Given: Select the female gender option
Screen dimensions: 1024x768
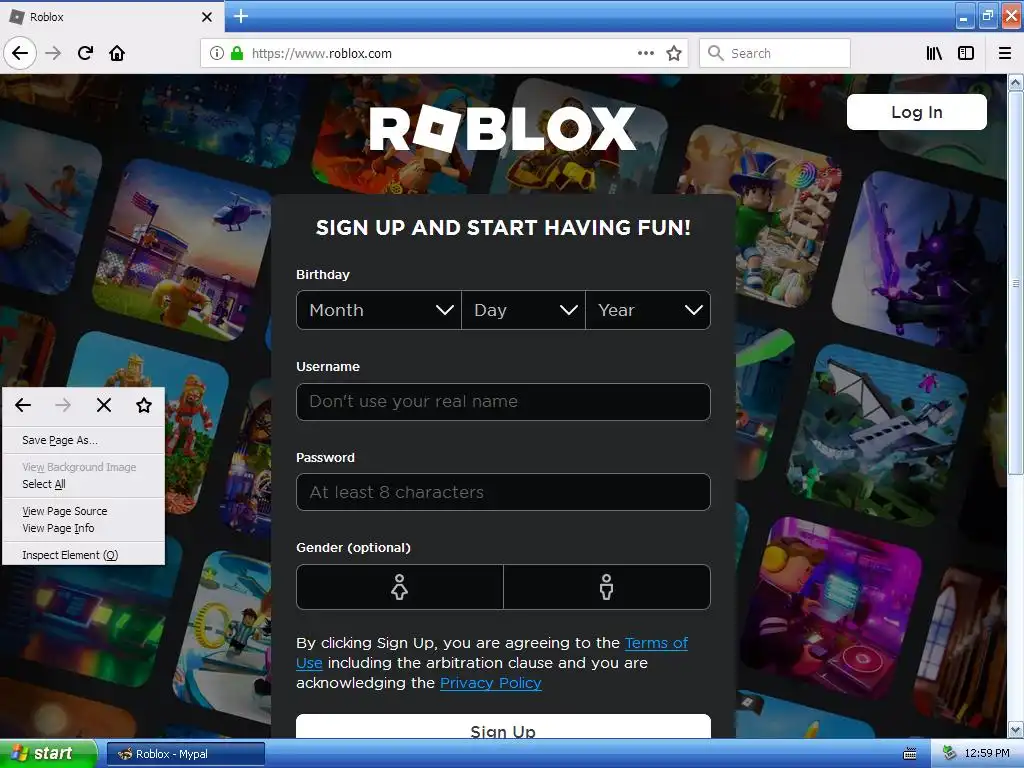Looking at the screenshot, I should (x=400, y=587).
